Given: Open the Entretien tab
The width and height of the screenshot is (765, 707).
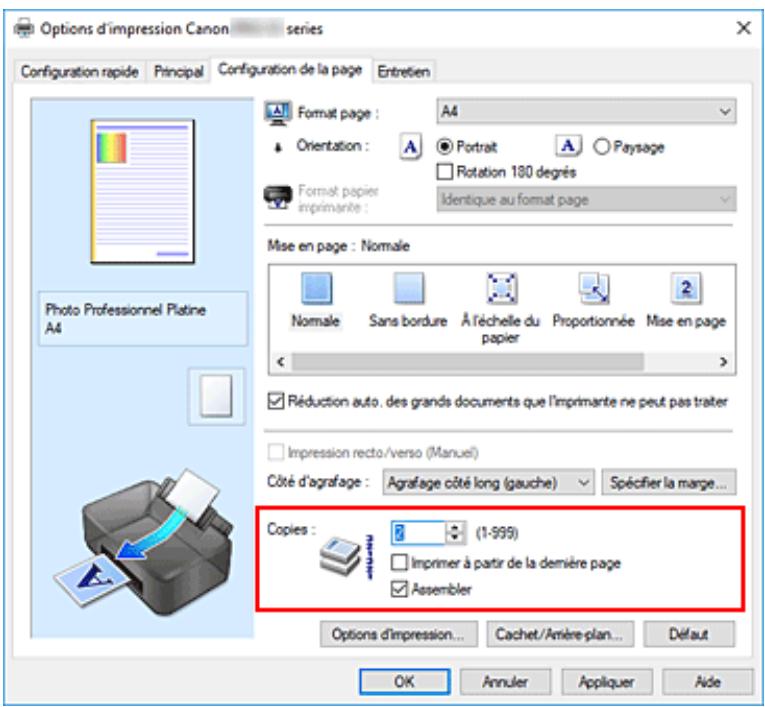Looking at the screenshot, I should tap(404, 72).
